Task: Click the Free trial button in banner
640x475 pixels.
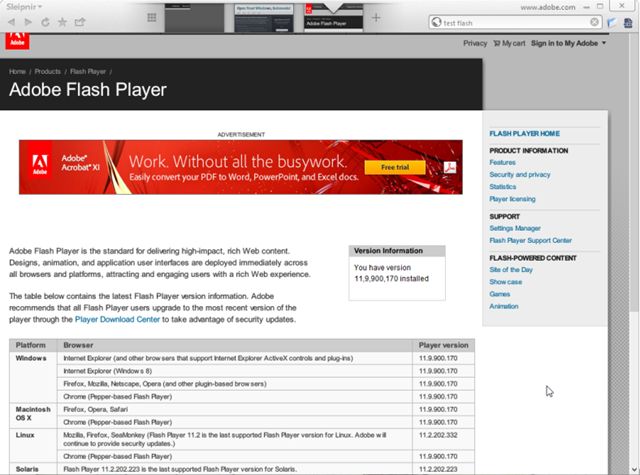Action: tap(395, 167)
